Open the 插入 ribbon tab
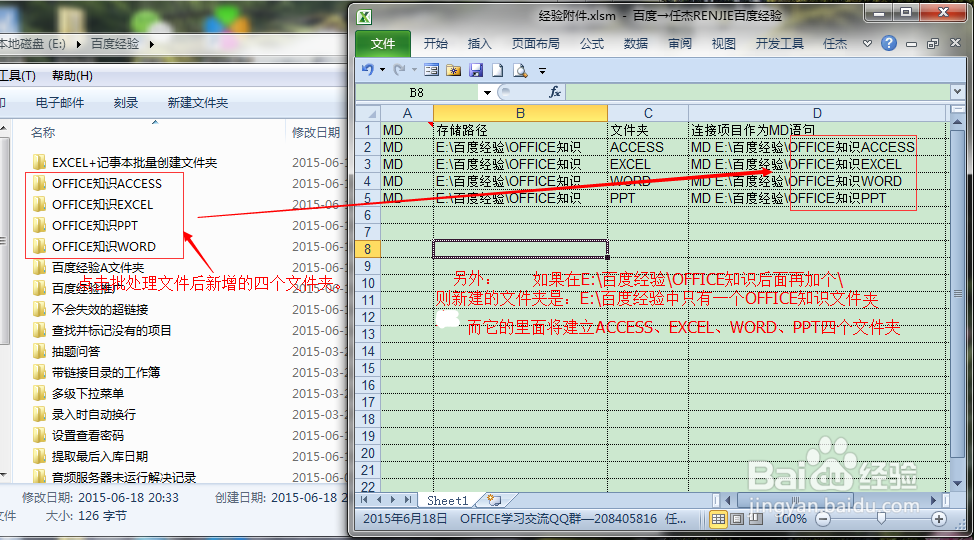The image size is (974, 540). click(x=479, y=43)
